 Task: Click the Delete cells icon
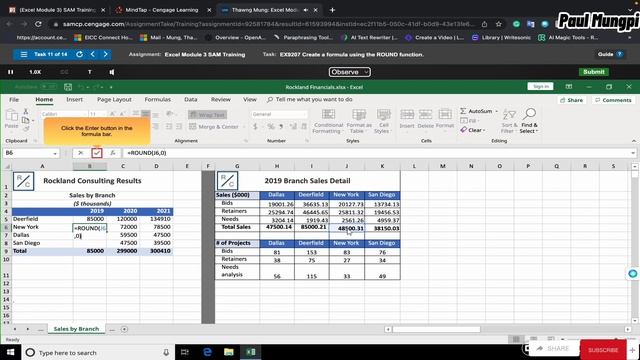[425, 114]
